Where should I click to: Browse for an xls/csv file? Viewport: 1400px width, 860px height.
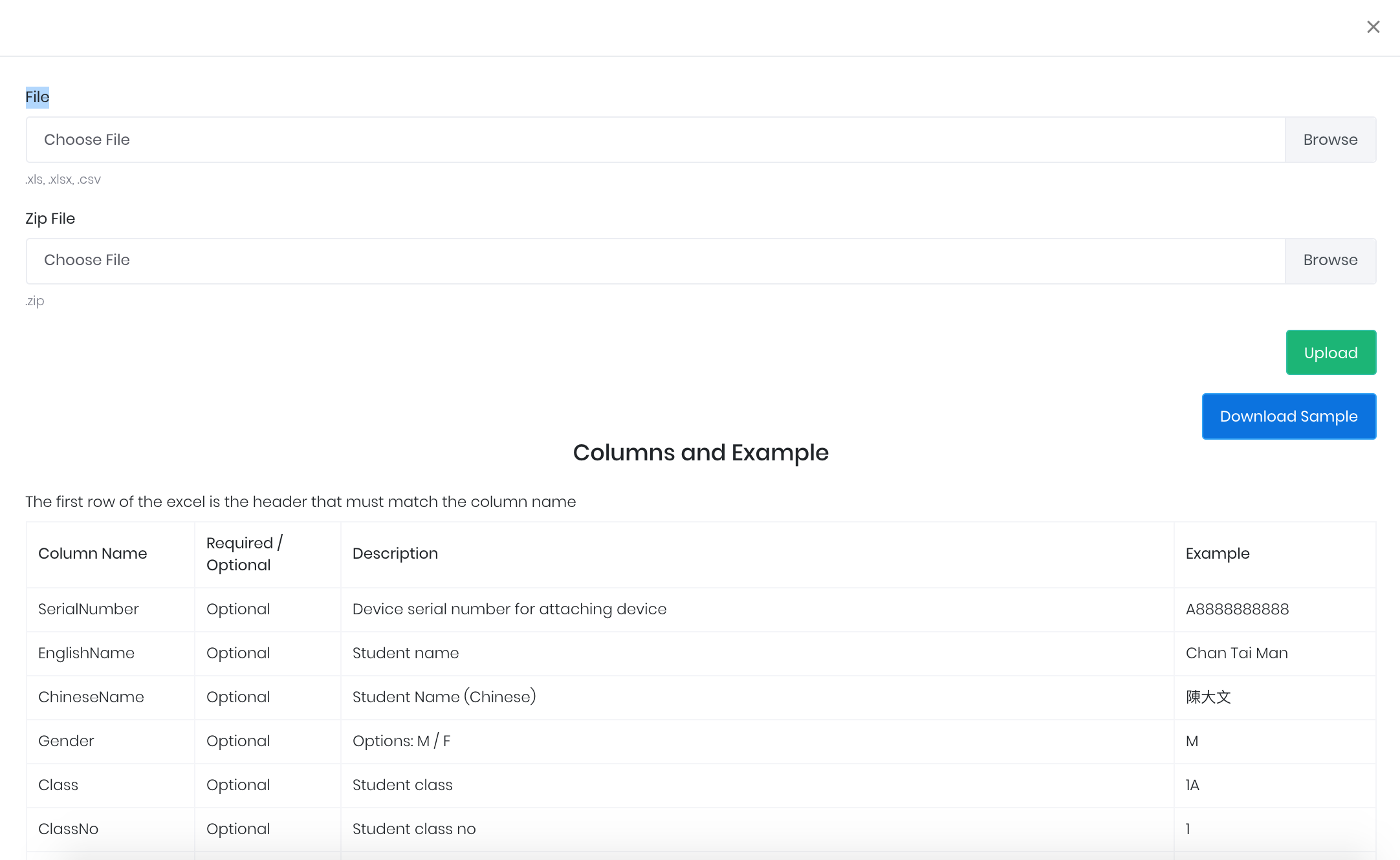pyautogui.click(x=1330, y=140)
